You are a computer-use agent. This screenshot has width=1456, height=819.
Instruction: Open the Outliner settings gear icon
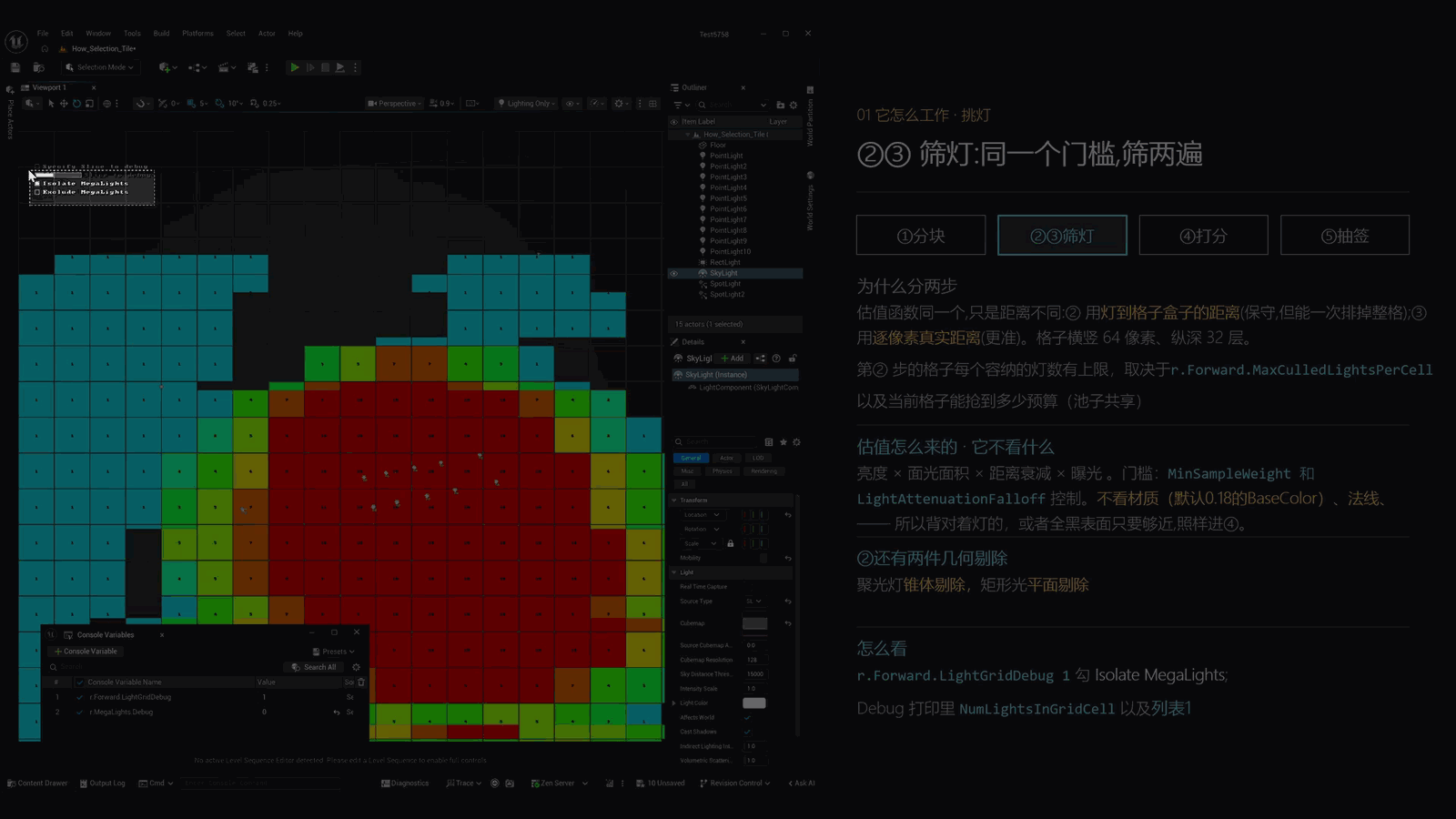click(x=794, y=105)
